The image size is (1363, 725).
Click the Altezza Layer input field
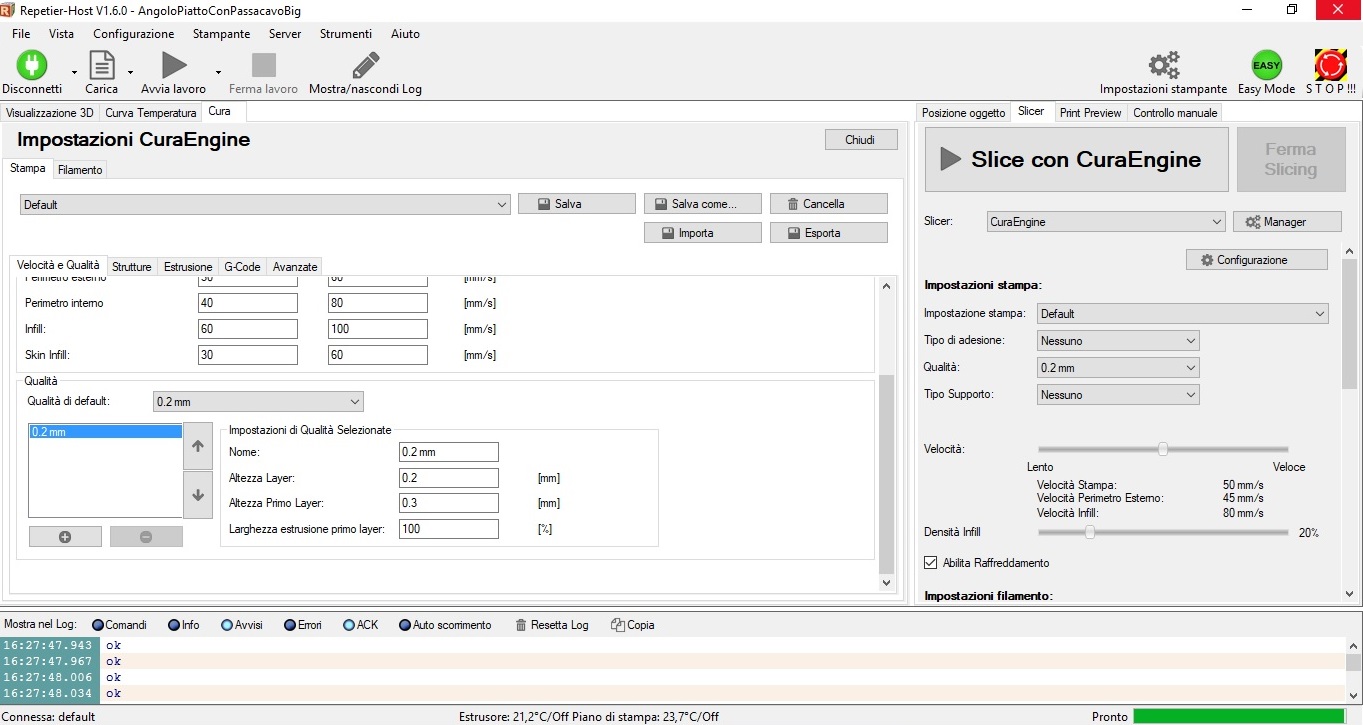click(x=448, y=478)
